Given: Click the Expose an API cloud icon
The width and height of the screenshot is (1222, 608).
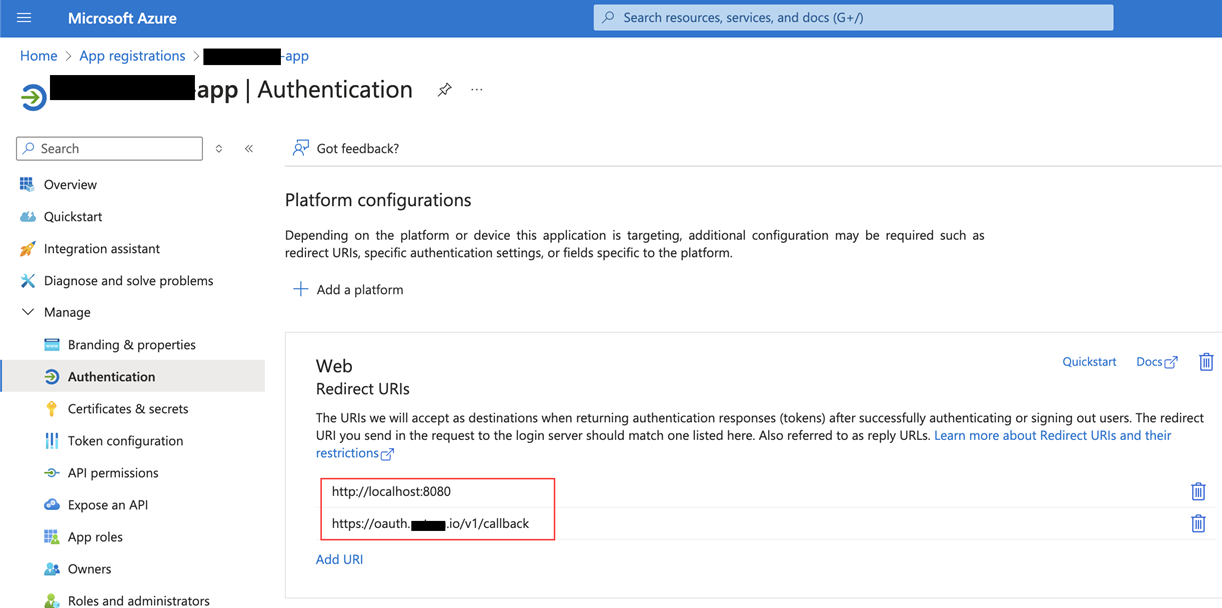Looking at the screenshot, I should click(x=52, y=505).
